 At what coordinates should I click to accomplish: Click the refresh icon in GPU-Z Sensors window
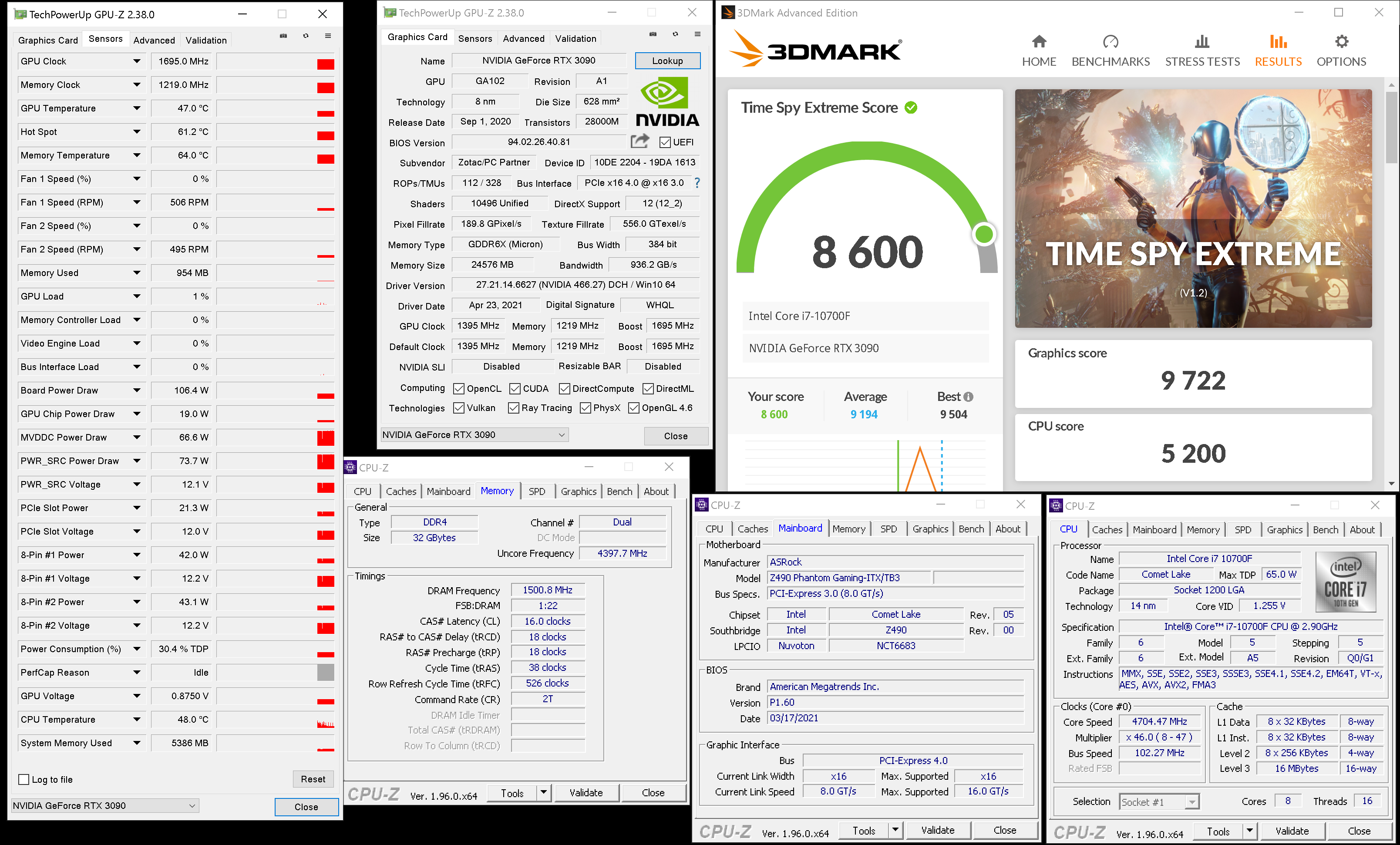306,36
